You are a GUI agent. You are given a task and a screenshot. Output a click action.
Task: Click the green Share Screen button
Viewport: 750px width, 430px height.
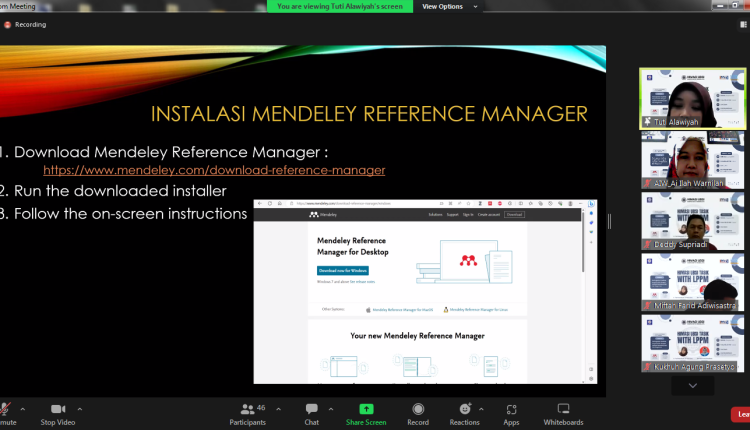pos(366,414)
